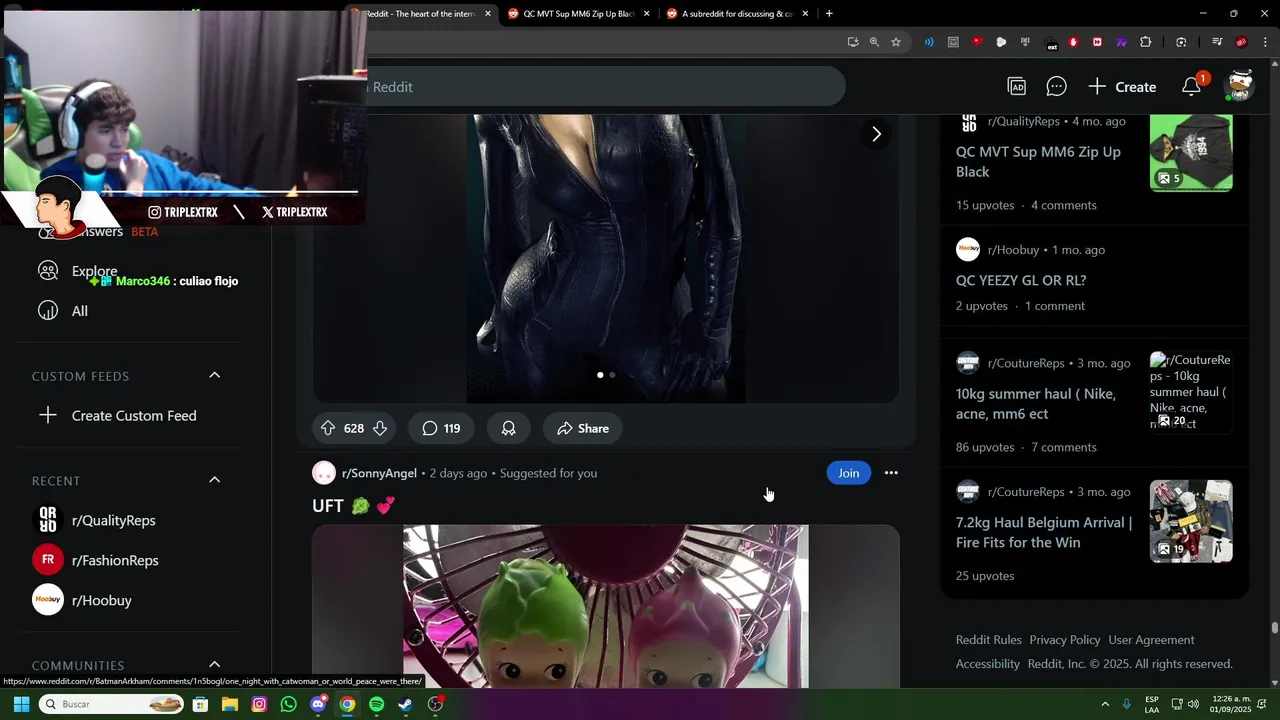This screenshot has height=720, width=1280.
Task: Click the install app icon in address bar
Action: click(x=852, y=42)
